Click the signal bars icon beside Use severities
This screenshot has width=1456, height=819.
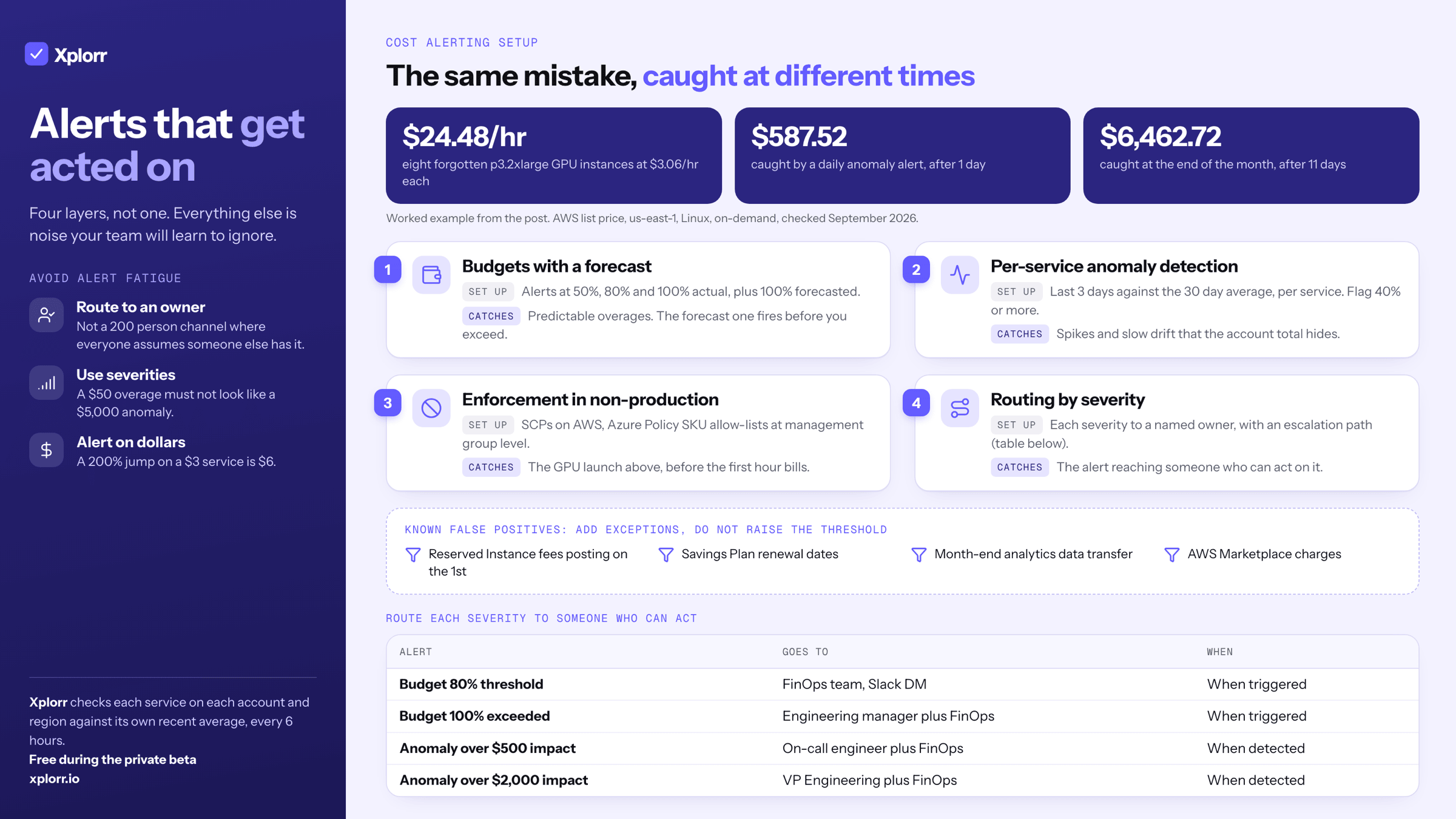point(47,383)
